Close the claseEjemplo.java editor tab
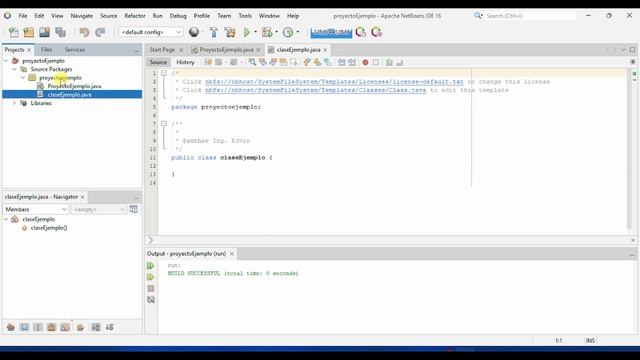The image size is (640, 360). tap(325, 49)
